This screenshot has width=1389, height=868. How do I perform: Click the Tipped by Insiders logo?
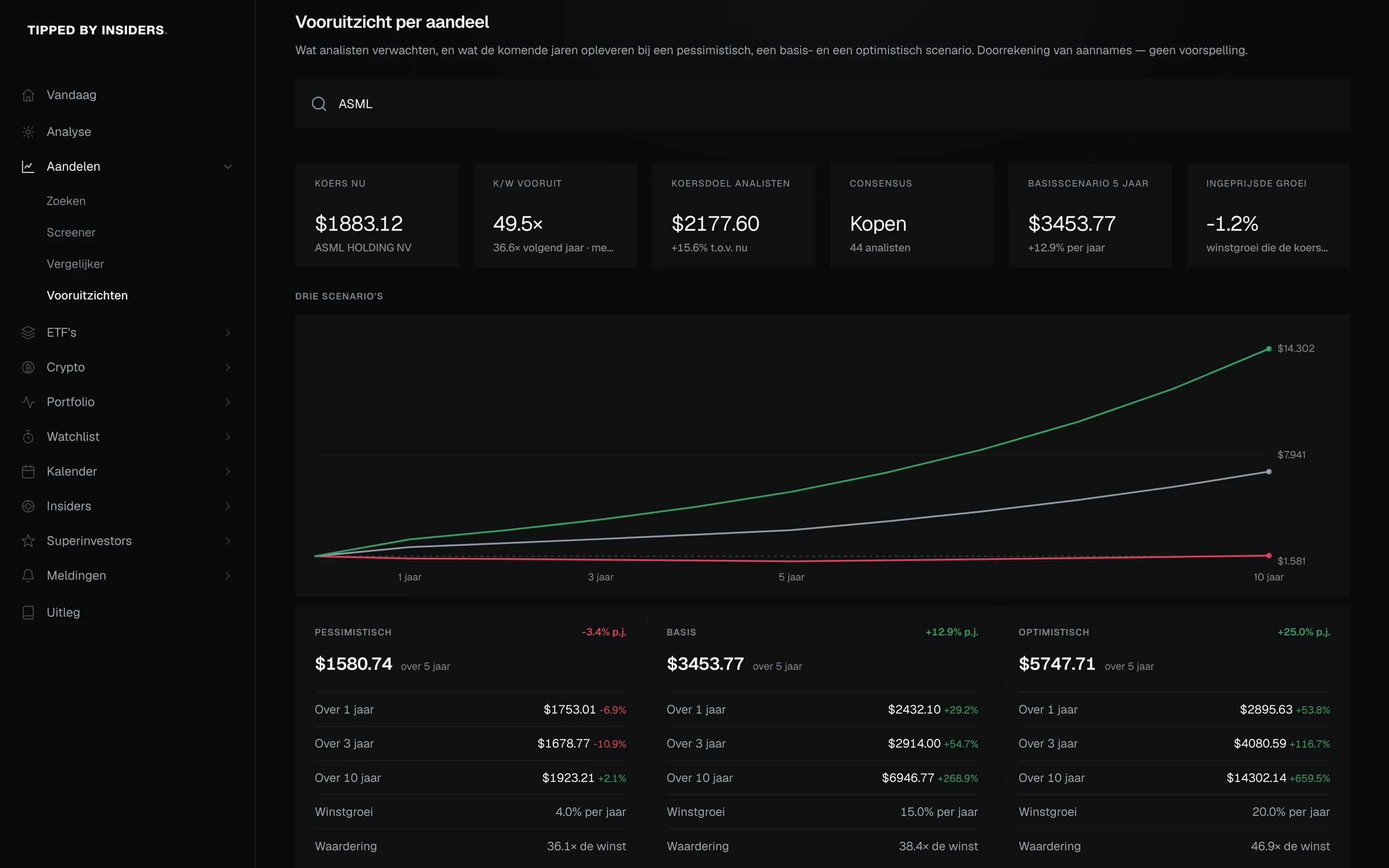click(97, 30)
